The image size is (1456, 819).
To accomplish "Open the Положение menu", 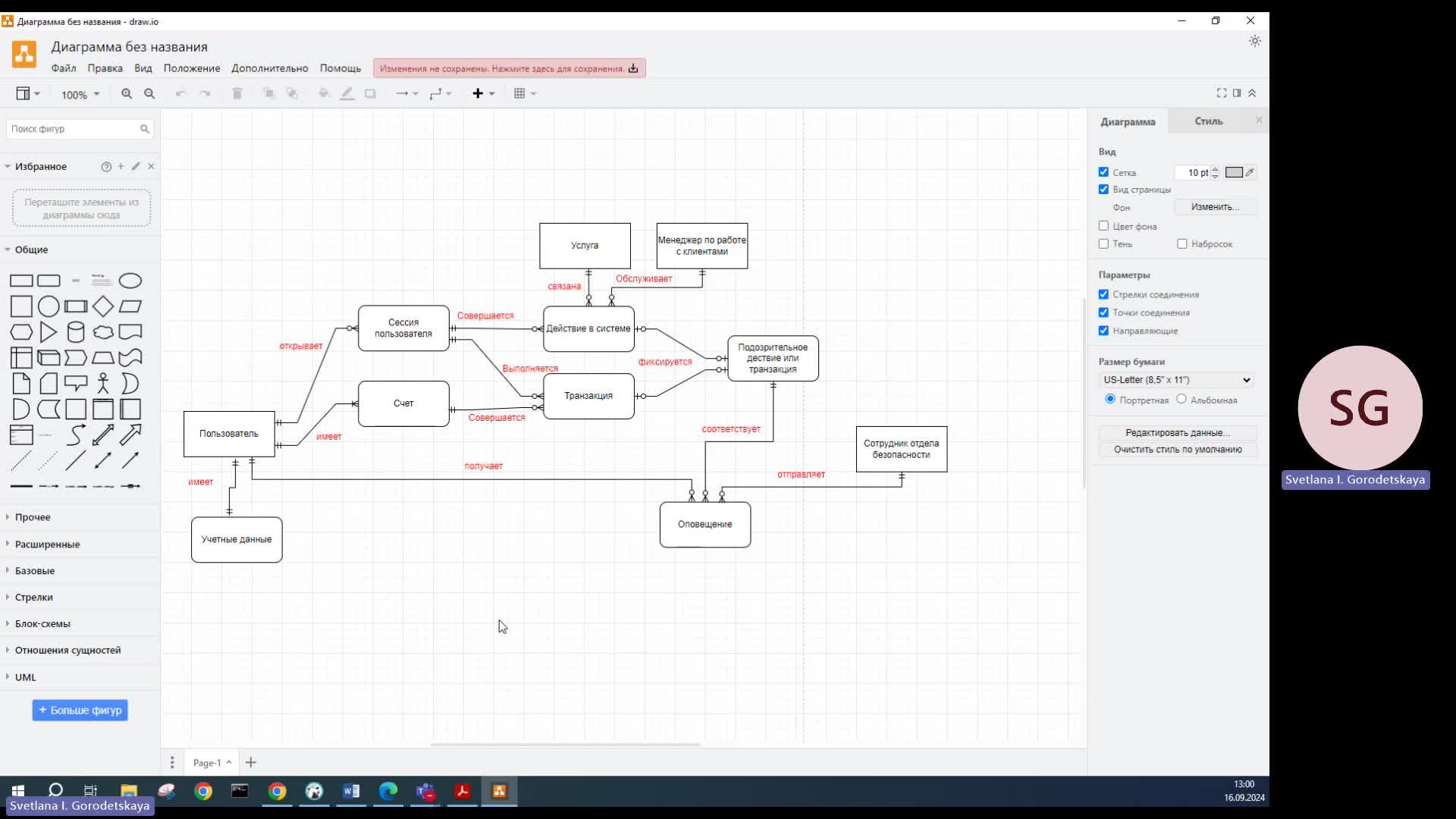I will [x=192, y=68].
